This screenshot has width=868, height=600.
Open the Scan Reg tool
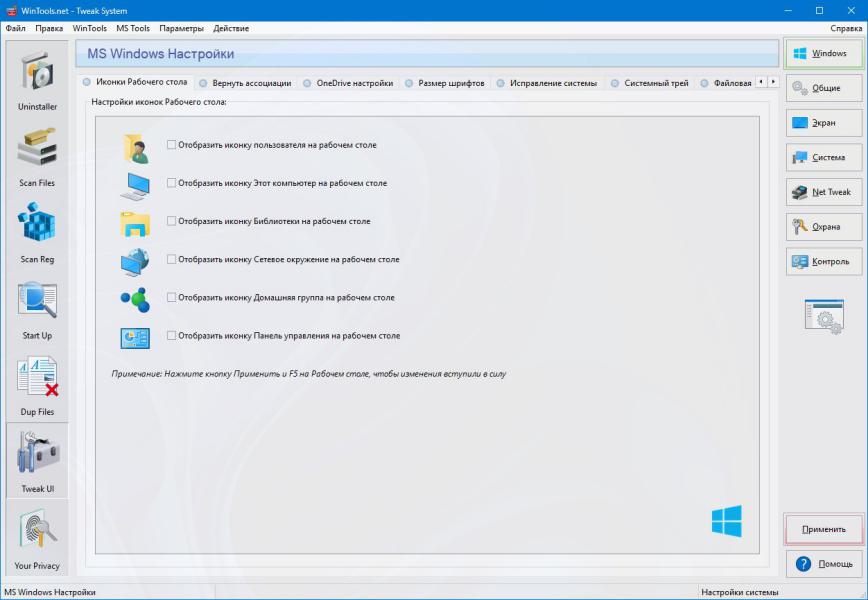[38, 232]
